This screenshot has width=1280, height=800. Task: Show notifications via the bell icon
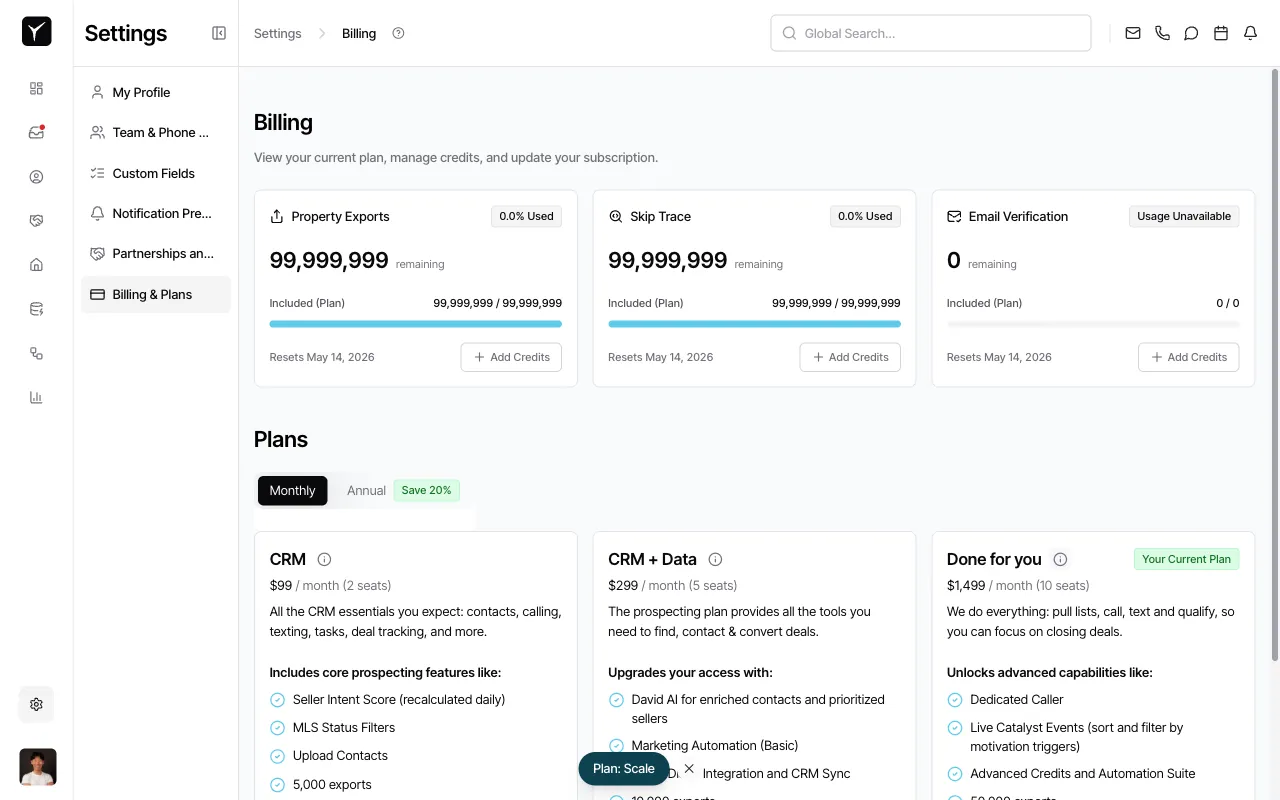pyautogui.click(x=1250, y=32)
